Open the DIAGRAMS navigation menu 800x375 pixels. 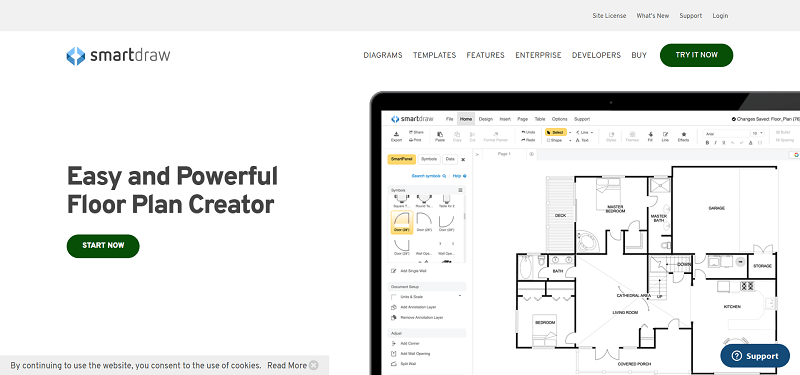(x=383, y=55)
